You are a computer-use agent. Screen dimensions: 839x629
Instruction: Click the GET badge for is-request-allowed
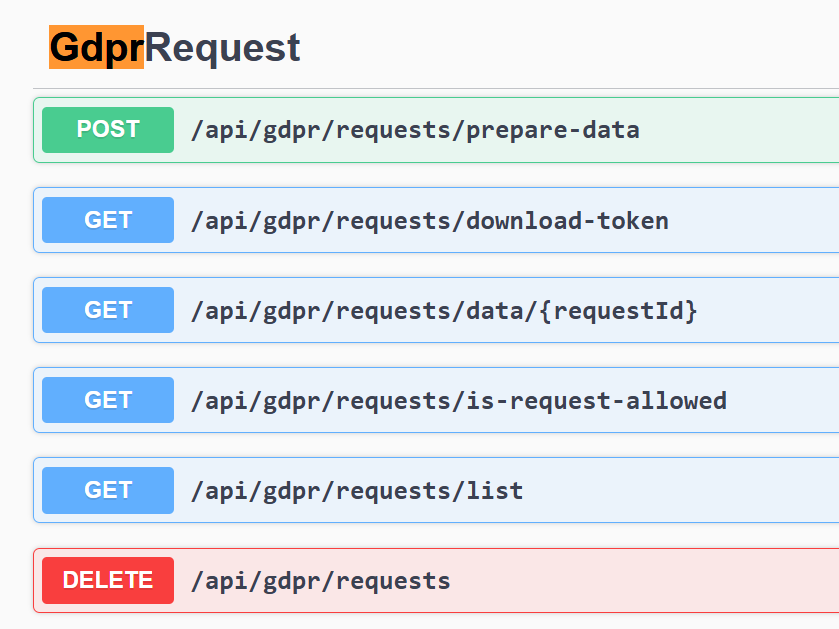click(108, 400)
